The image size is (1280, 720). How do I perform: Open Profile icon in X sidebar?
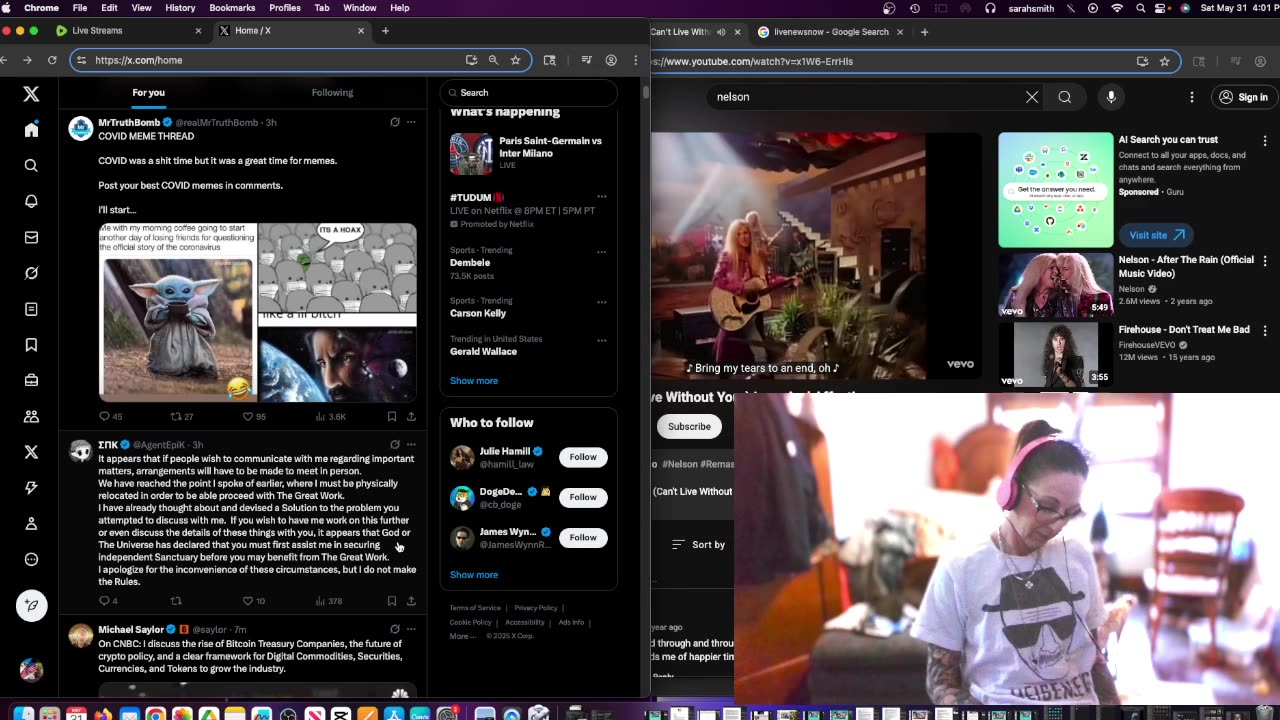(31, 524)
